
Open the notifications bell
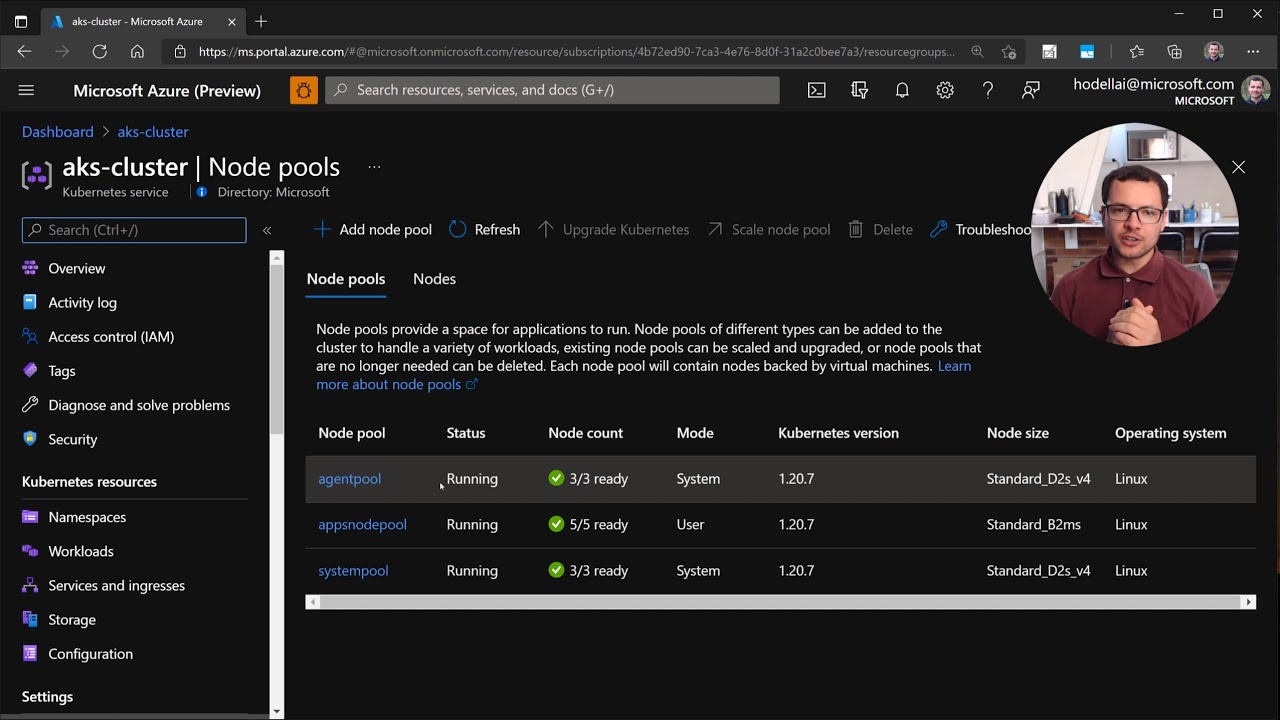(902, 90)
